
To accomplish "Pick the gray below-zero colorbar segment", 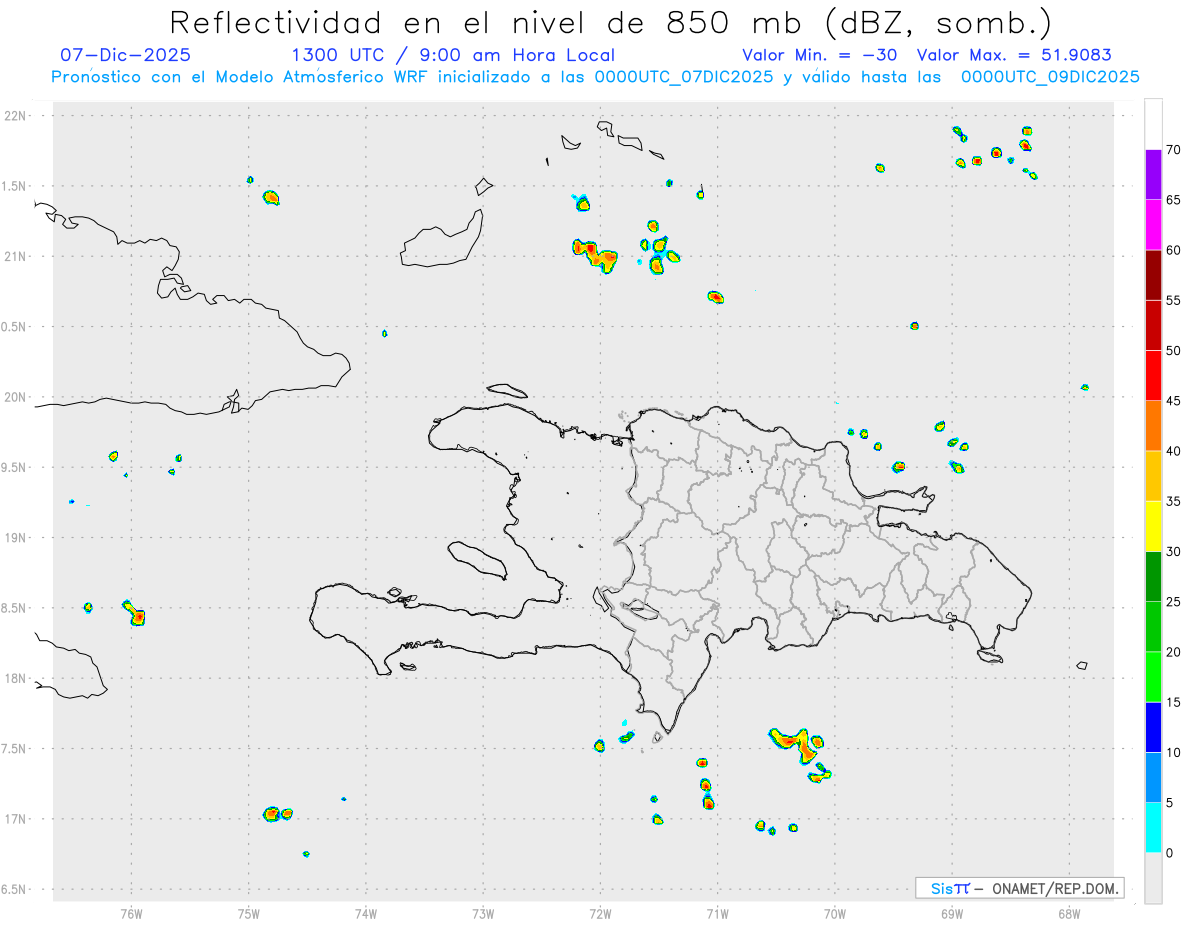I will pos(1153,878).
